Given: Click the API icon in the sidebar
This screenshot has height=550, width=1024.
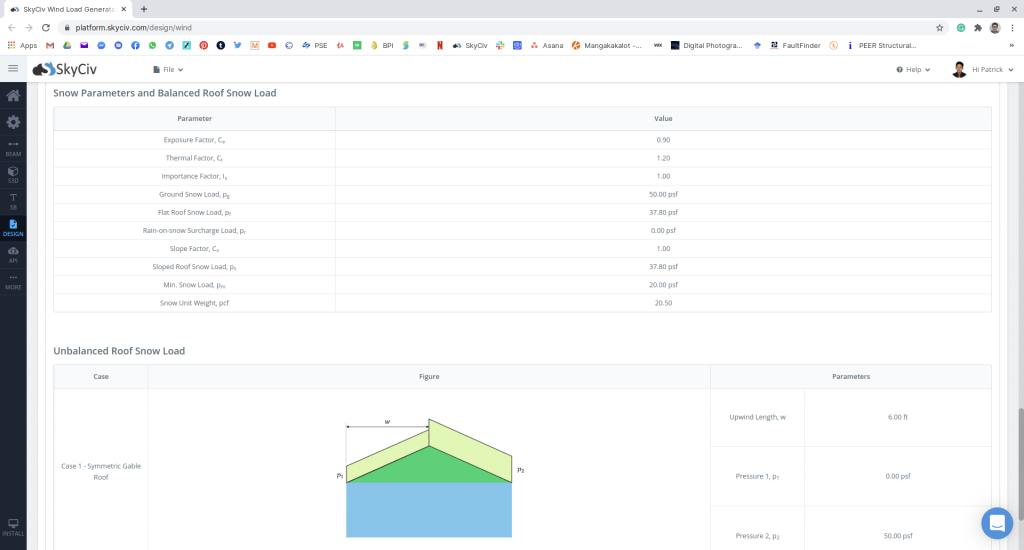Looking at the screenshot, I should [x=13, y=254].
